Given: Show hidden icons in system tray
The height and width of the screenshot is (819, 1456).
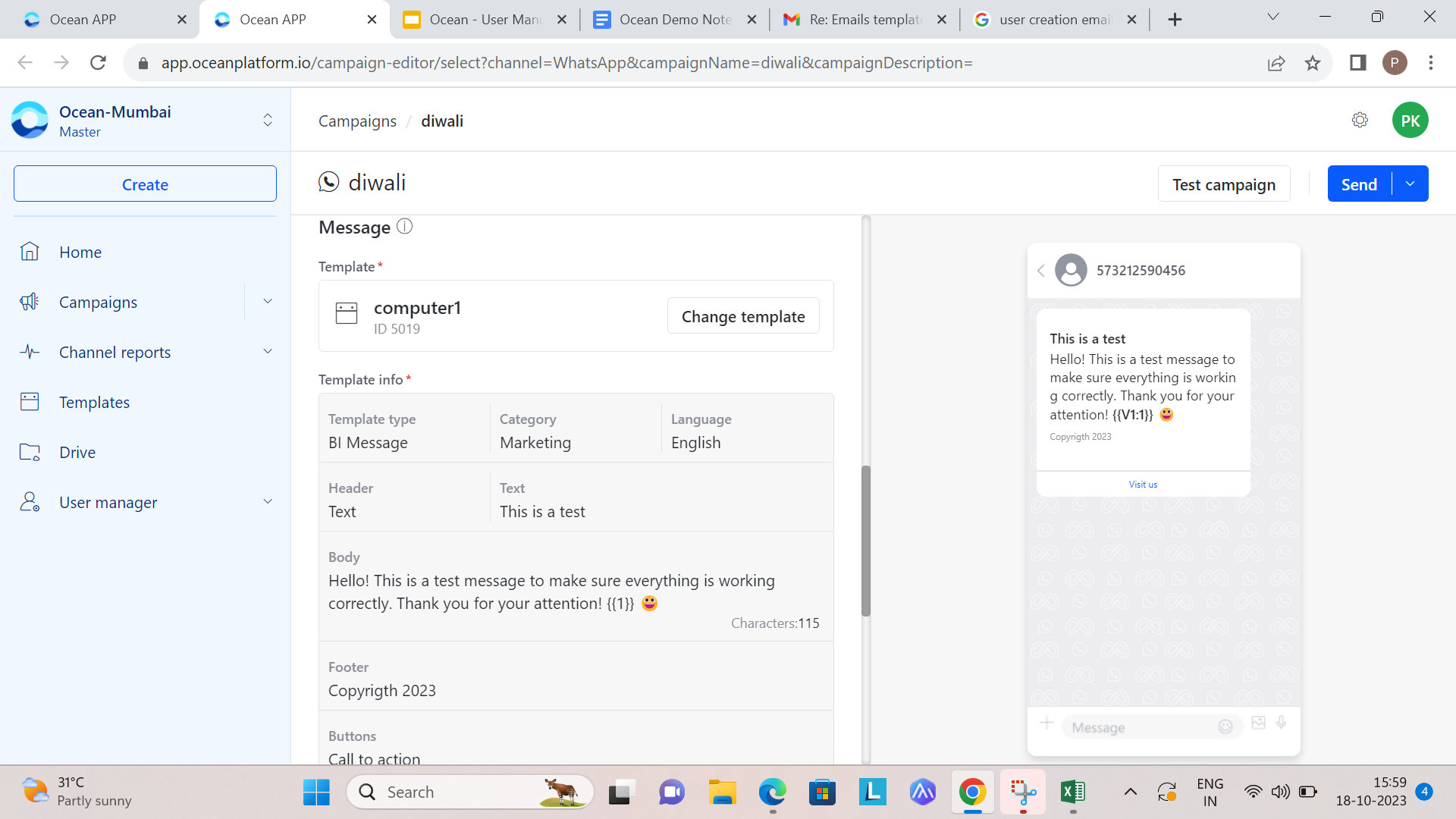Looking at the screenshot, I should coord(1130,792).
